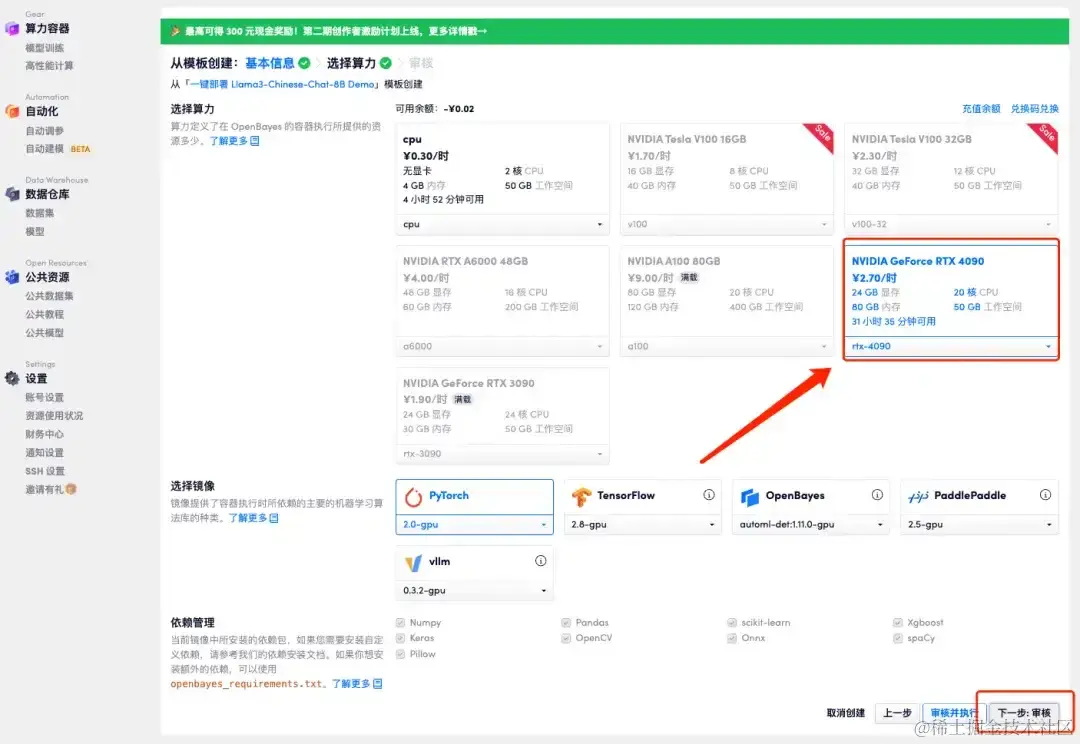Toggle the Xgboost dependency checkbox
The width and height of the screenshot is (1080, 744).
point(897,622)
